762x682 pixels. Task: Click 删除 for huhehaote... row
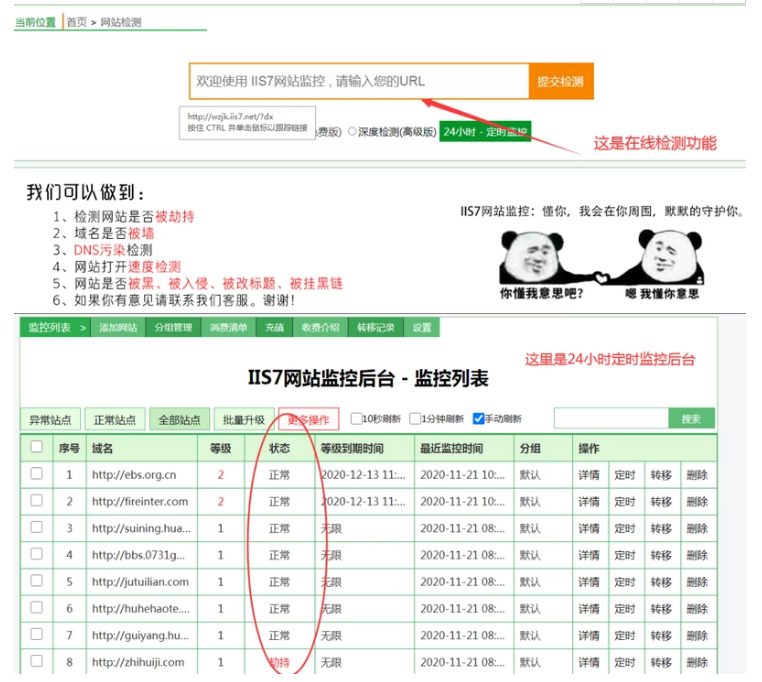[697, 609]
